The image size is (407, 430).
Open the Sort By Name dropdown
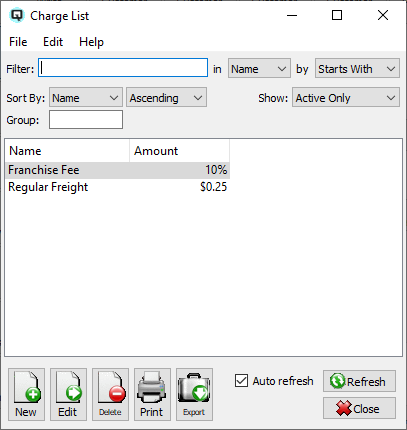pos(86,97)
